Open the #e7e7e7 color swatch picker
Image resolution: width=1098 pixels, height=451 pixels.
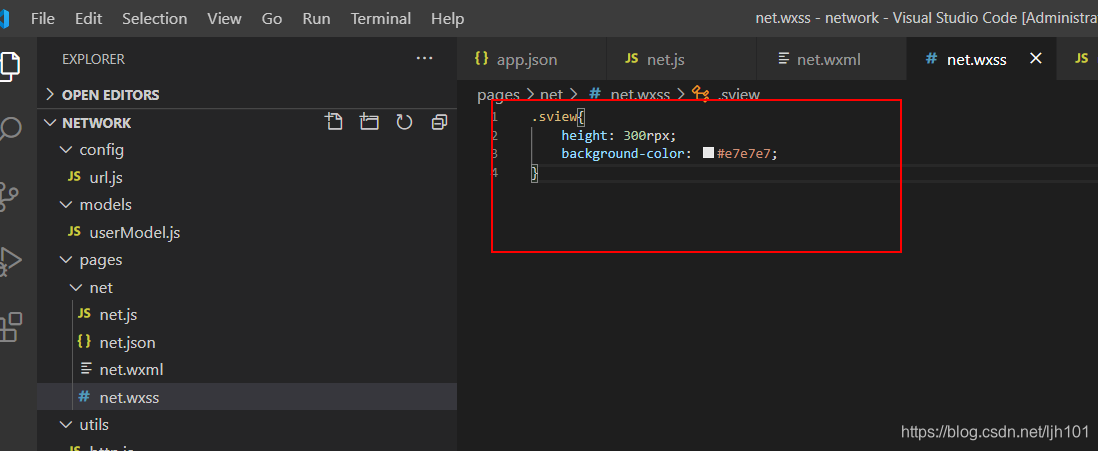(708, 153)
